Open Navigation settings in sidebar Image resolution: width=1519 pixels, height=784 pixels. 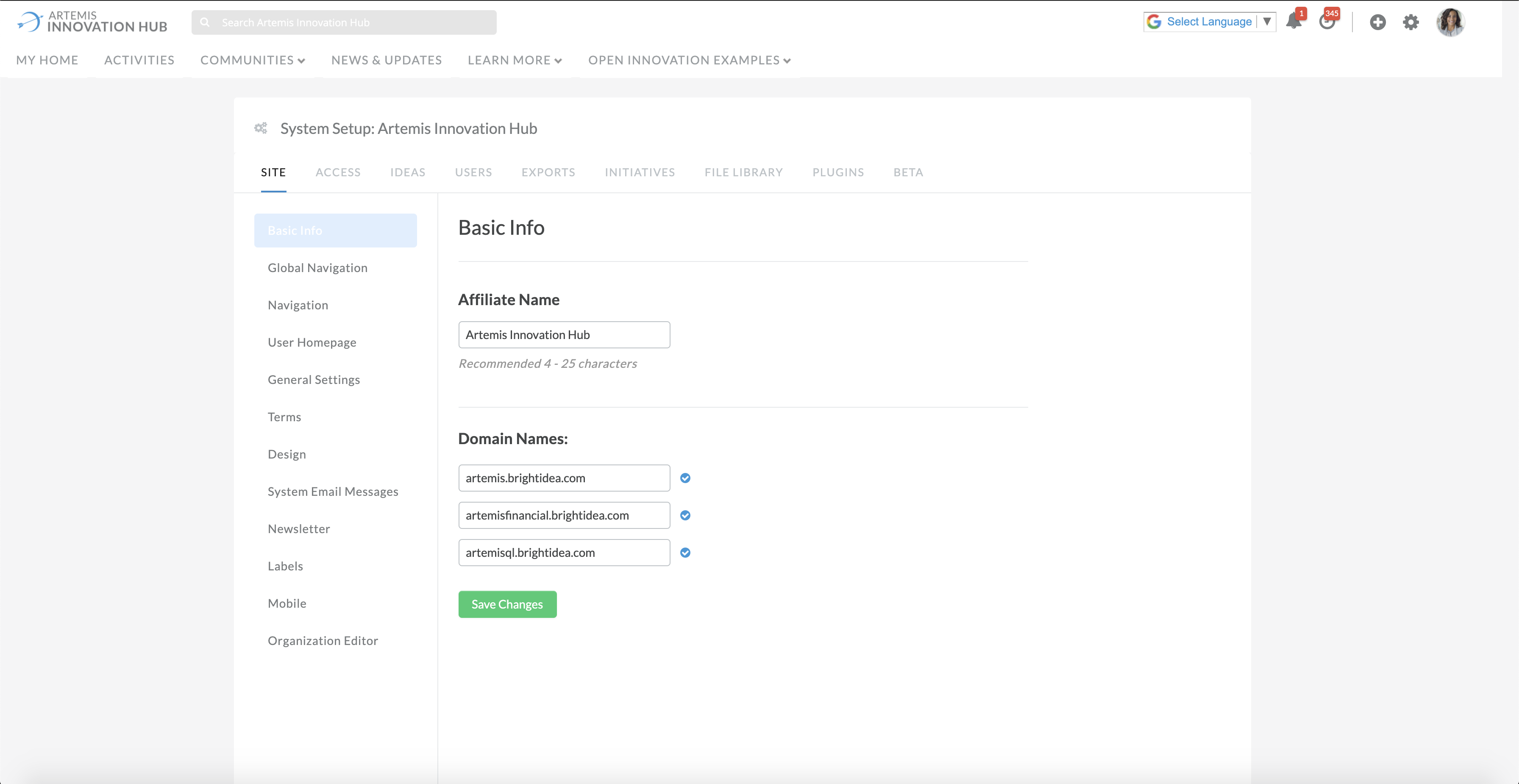coord(298,306)
